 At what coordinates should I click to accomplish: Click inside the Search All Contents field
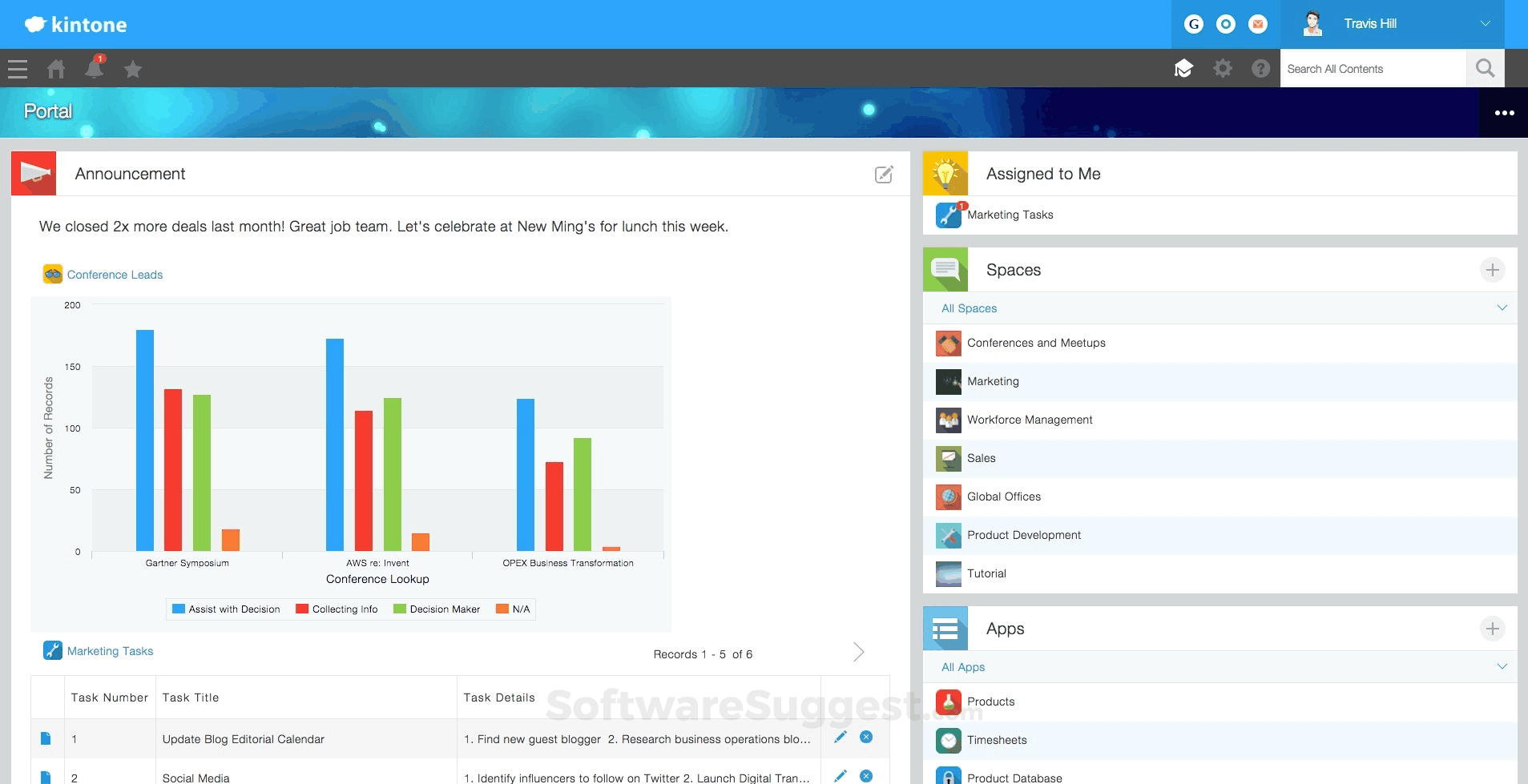tap(1372, 68)
